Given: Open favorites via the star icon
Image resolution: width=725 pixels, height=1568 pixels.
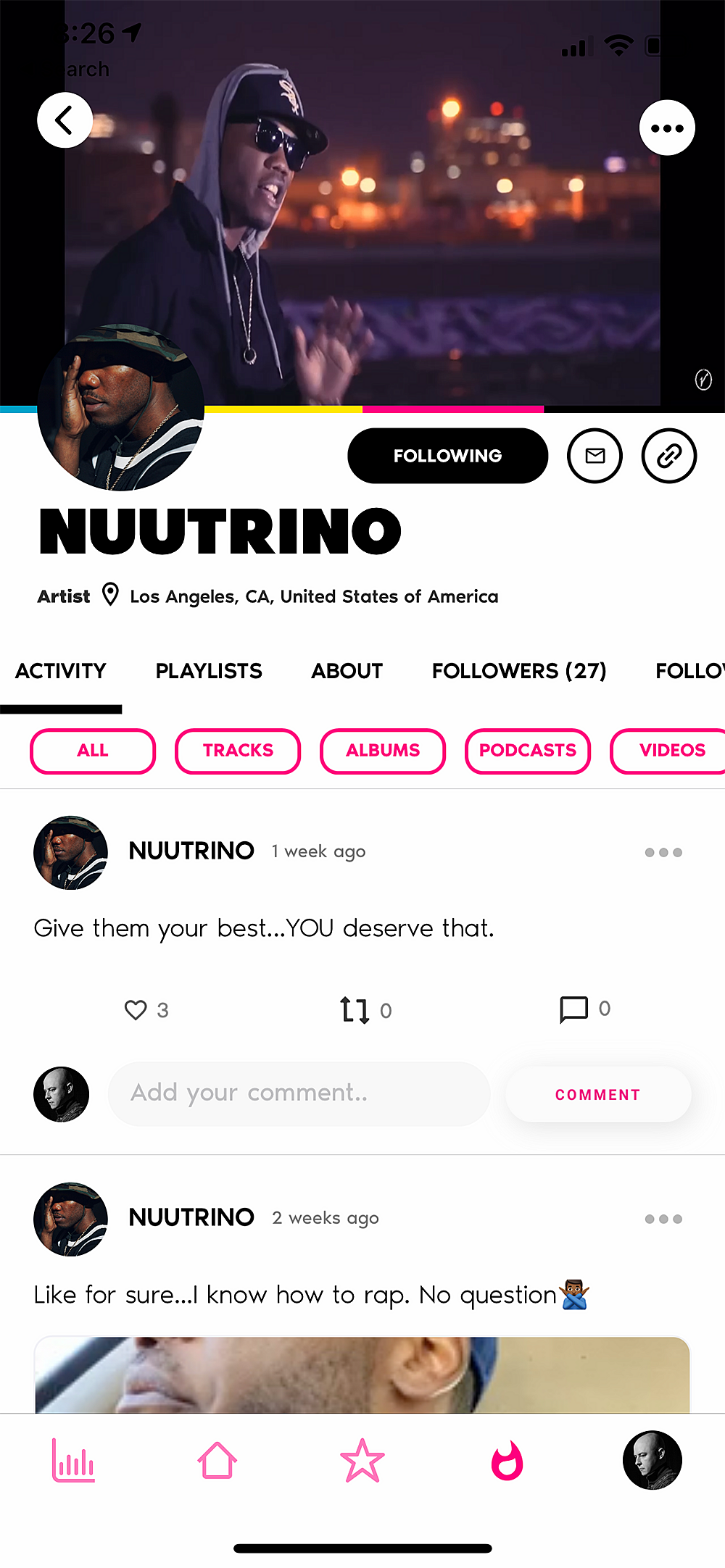Looking at the screenshot, I should coord(362,1460).
